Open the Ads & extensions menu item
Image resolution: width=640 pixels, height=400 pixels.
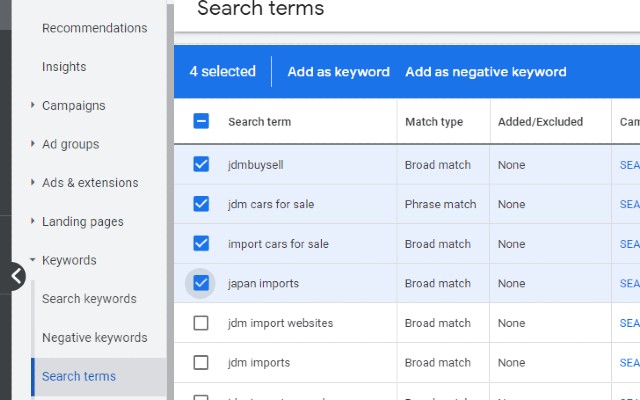(x=90, y=182)
